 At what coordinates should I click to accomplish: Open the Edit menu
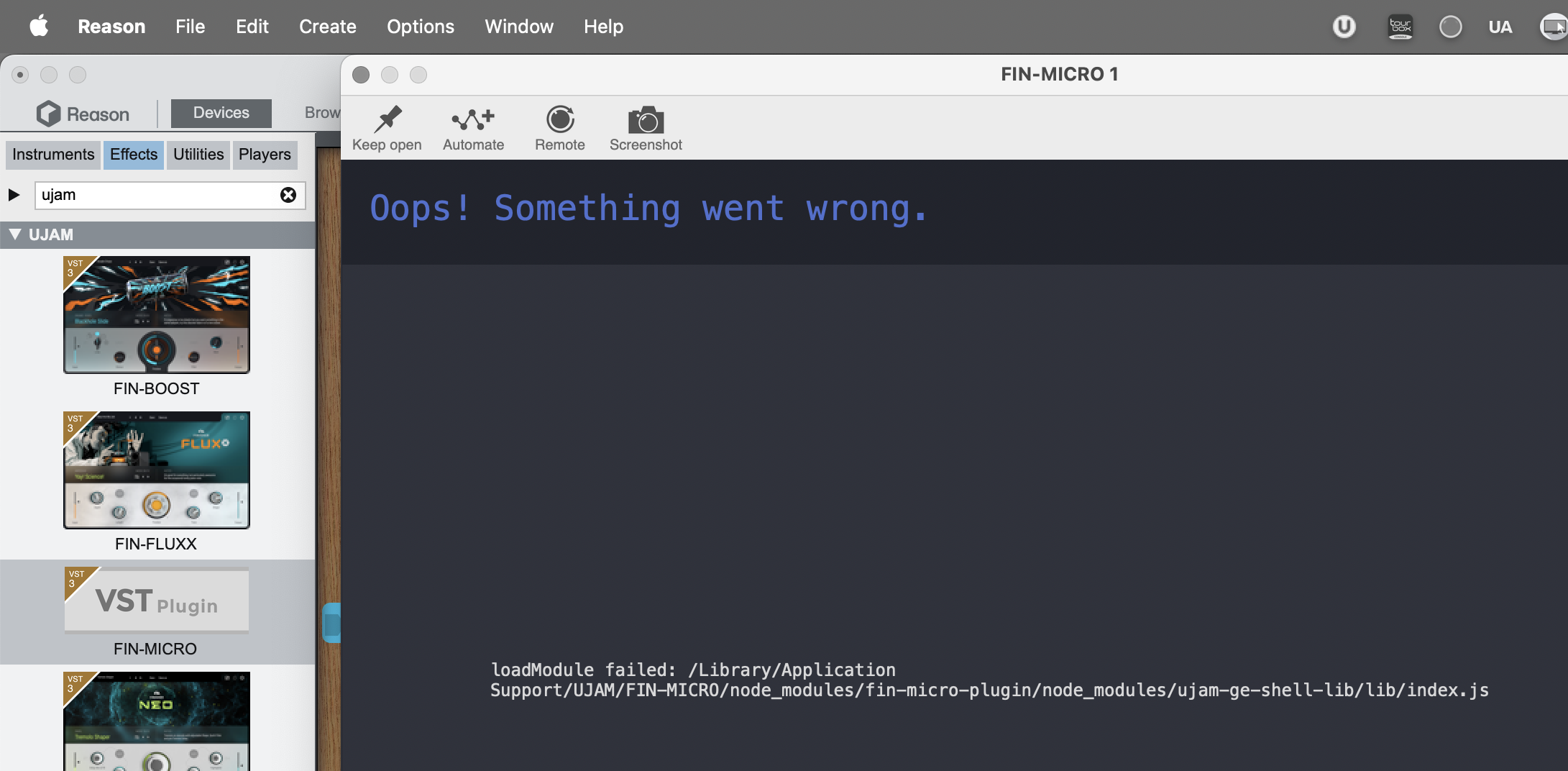[252, 27]
